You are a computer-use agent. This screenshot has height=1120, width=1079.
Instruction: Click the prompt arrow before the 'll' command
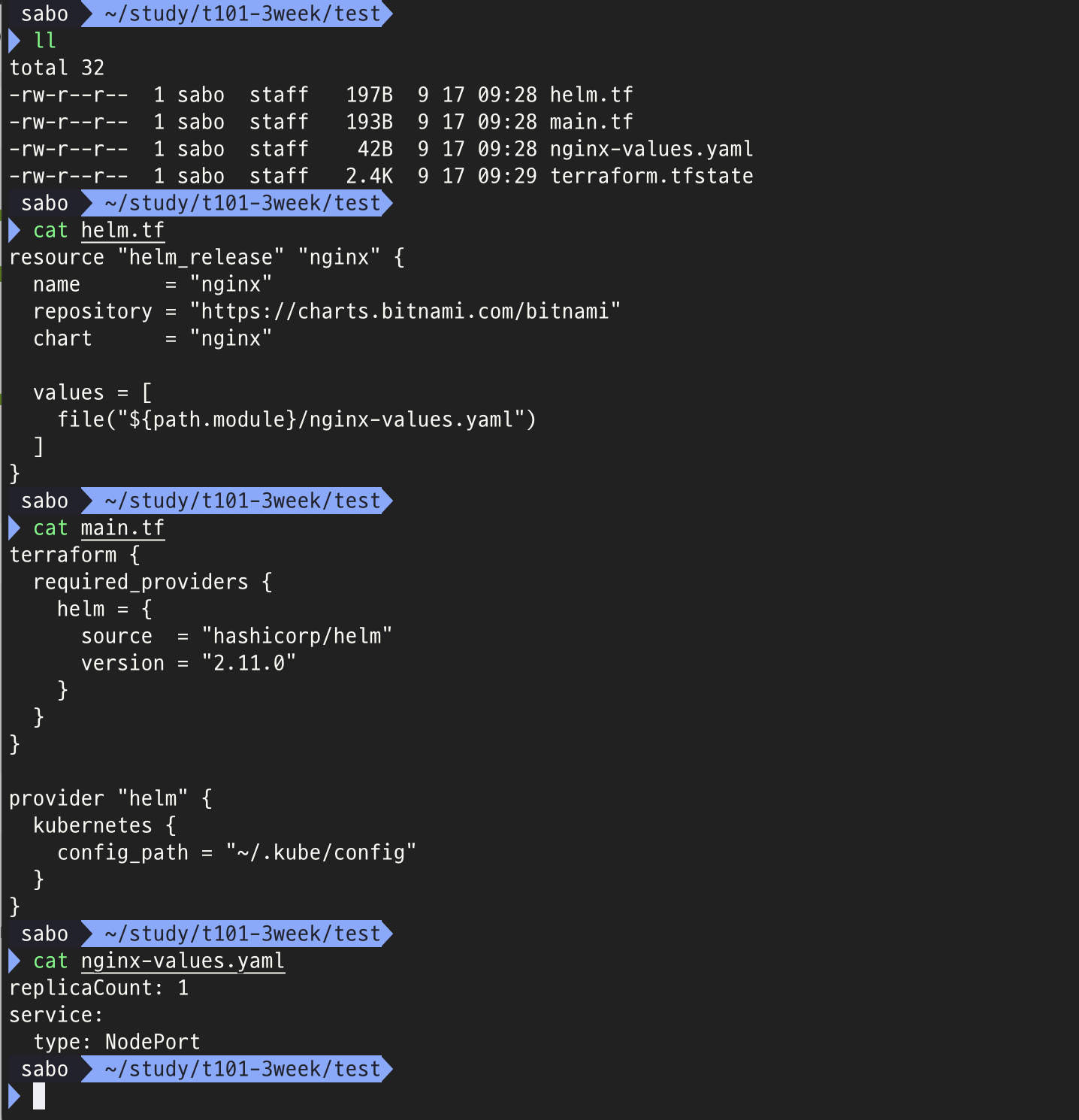(14, 41)
